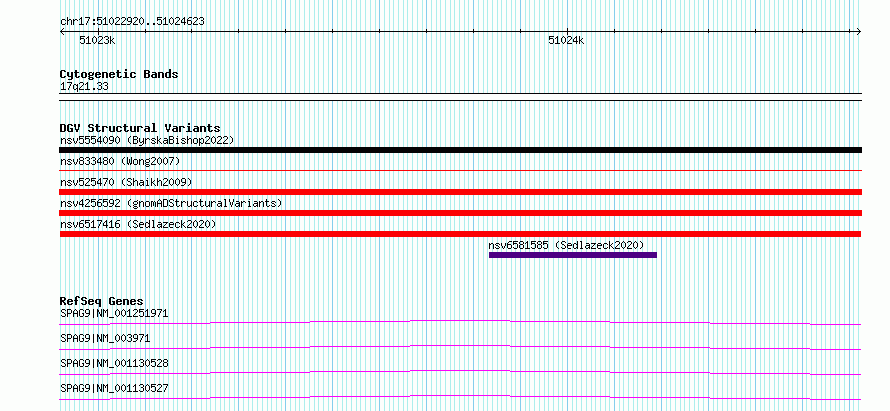
Task: Select the red nsv6517416 variant bar
Action: click(x=460, y=234)
